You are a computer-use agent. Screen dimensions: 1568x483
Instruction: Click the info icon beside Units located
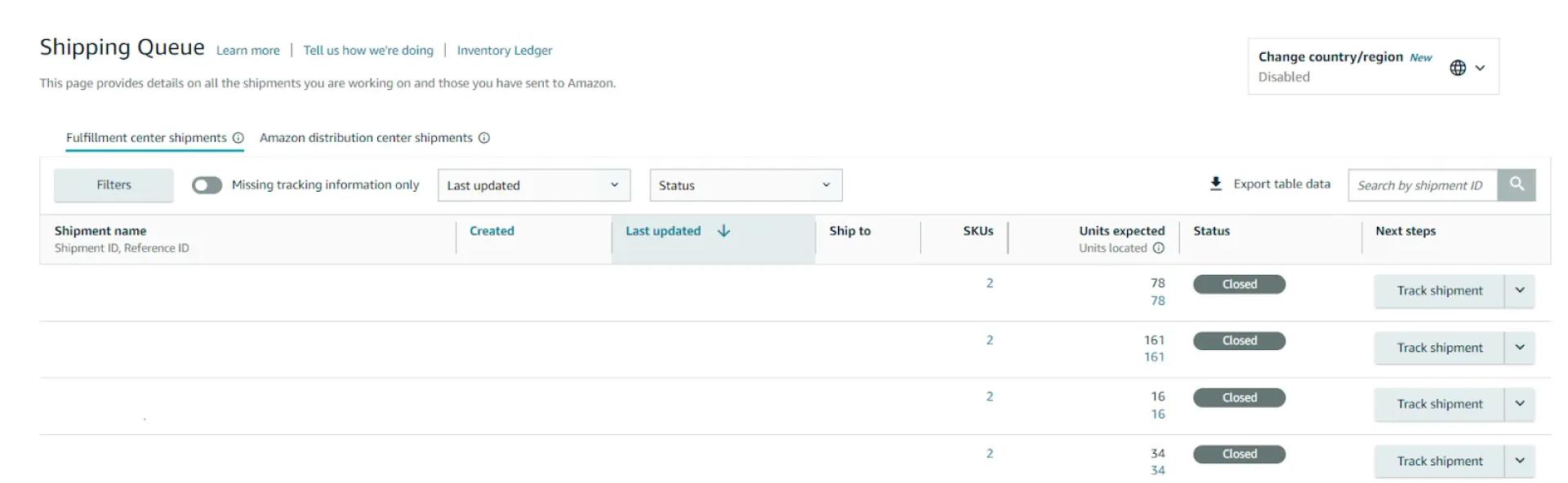coord(1158,248)
